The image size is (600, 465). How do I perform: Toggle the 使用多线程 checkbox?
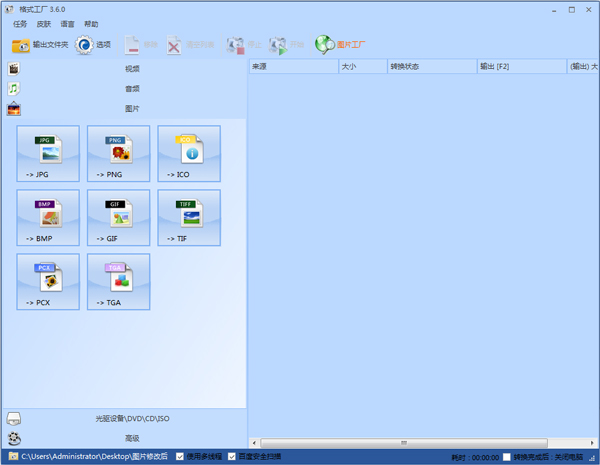coord(180,457)
